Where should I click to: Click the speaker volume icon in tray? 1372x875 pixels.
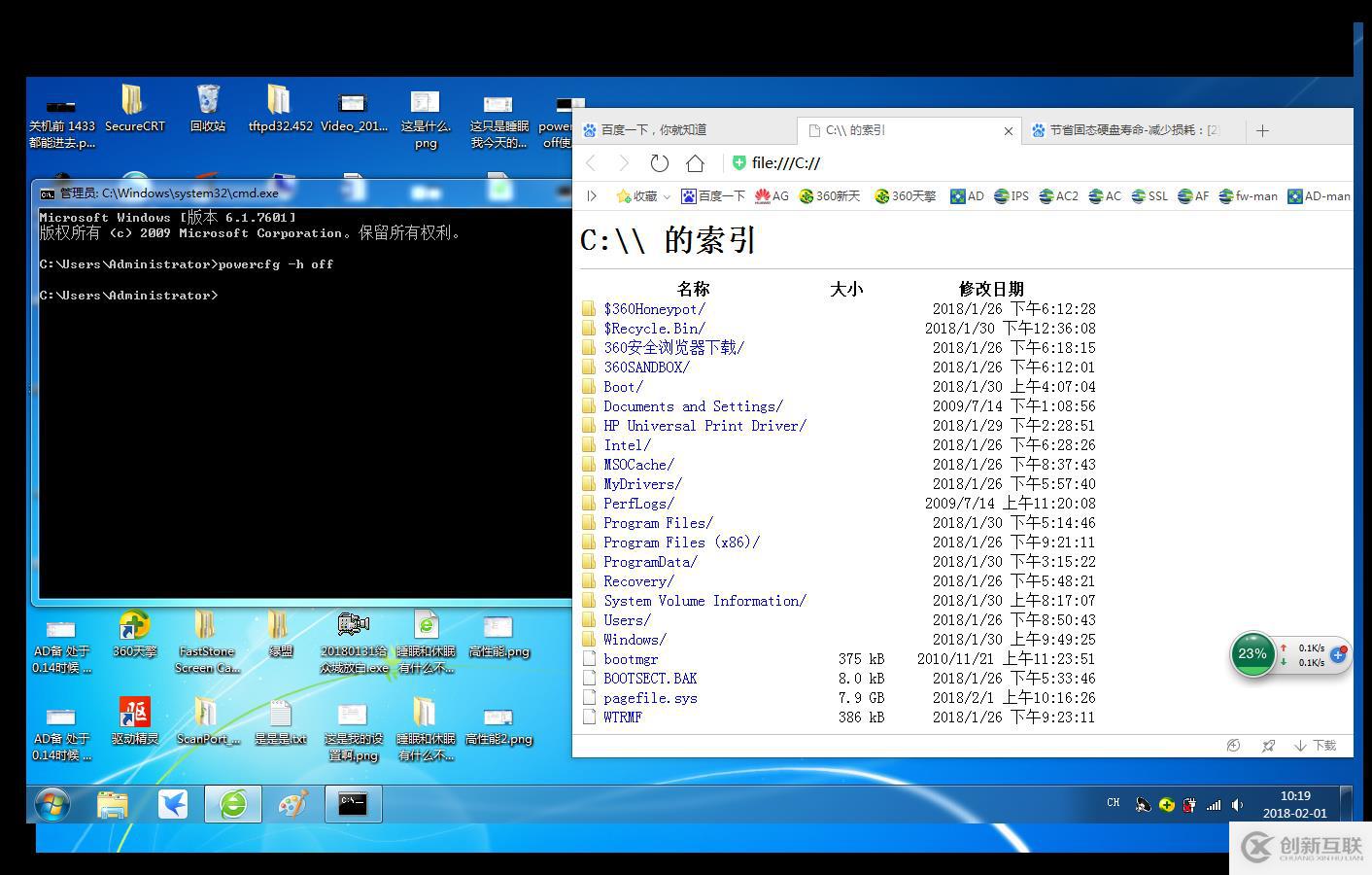[1237, 804]
